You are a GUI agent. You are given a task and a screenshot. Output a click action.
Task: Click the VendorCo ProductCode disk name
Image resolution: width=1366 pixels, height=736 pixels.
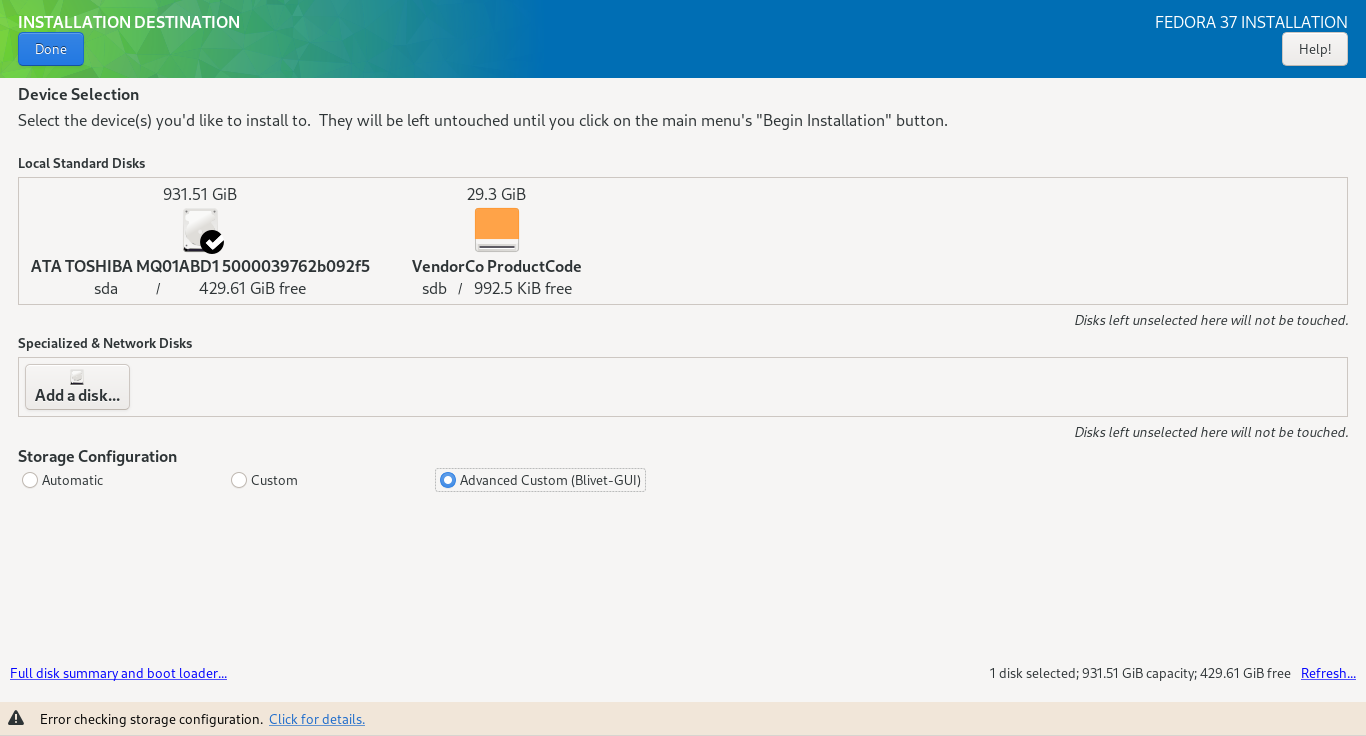click(x=496, y=266)
